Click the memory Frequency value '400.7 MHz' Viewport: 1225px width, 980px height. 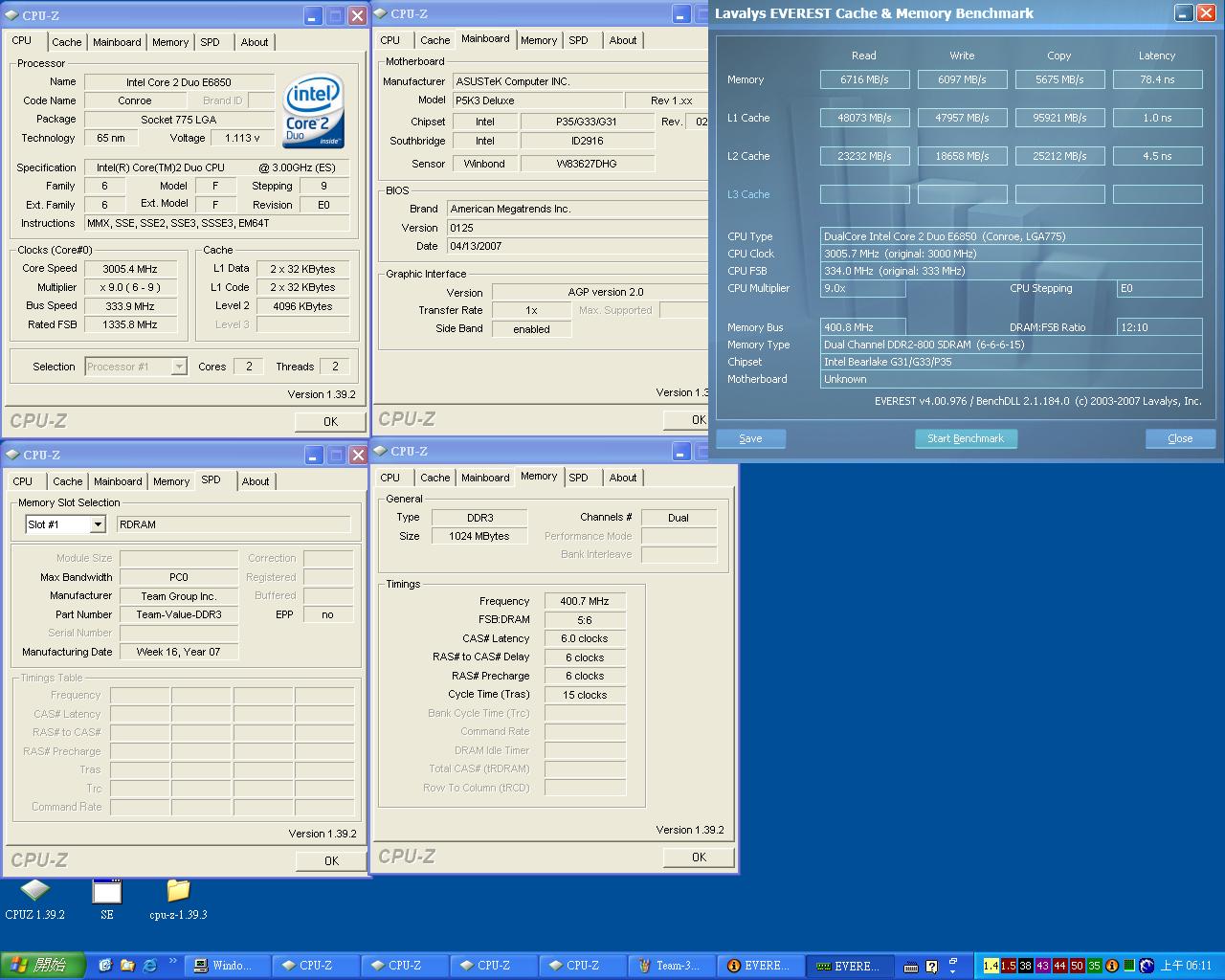coord(585,601)
